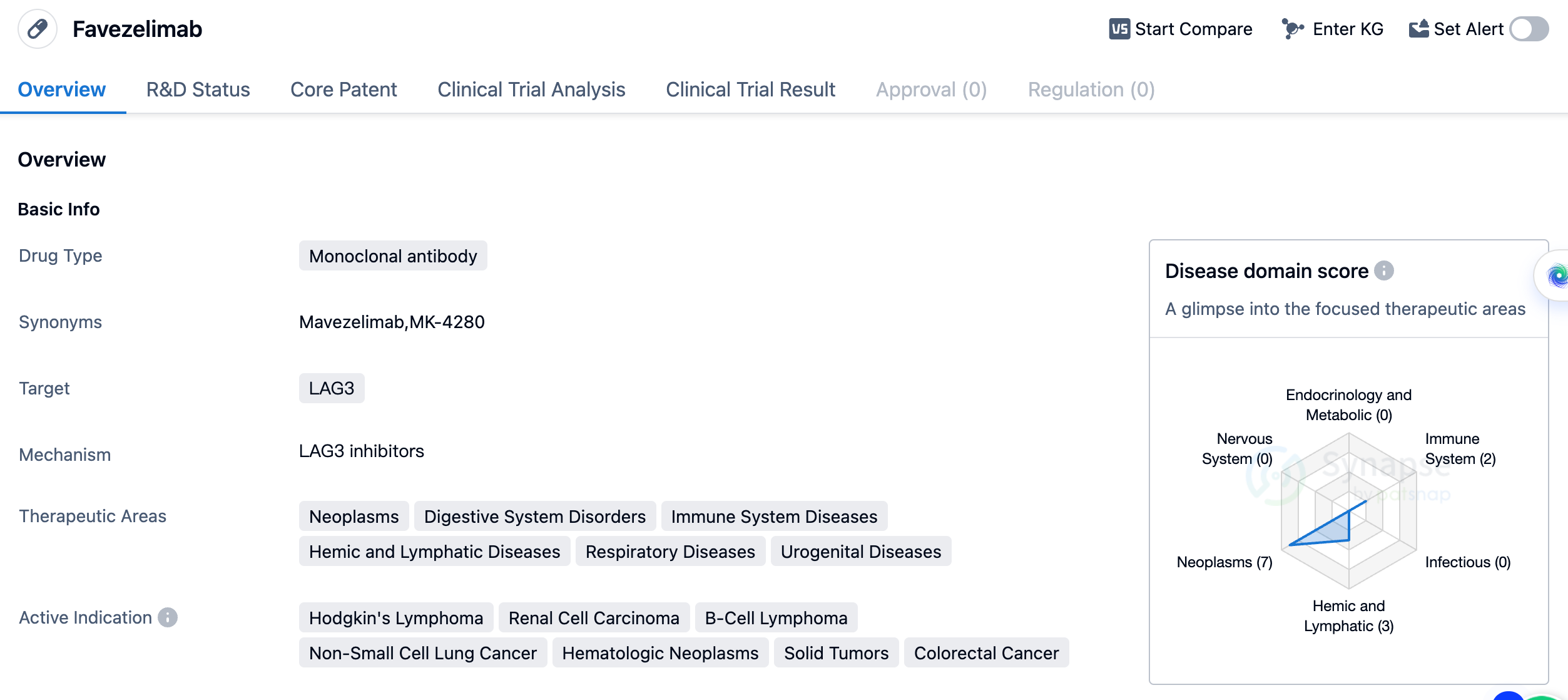This screenshot has width=1568, height=700.
Task: Click the Hodgkin's Lymphoma indication tag
Action: [396, 618]
